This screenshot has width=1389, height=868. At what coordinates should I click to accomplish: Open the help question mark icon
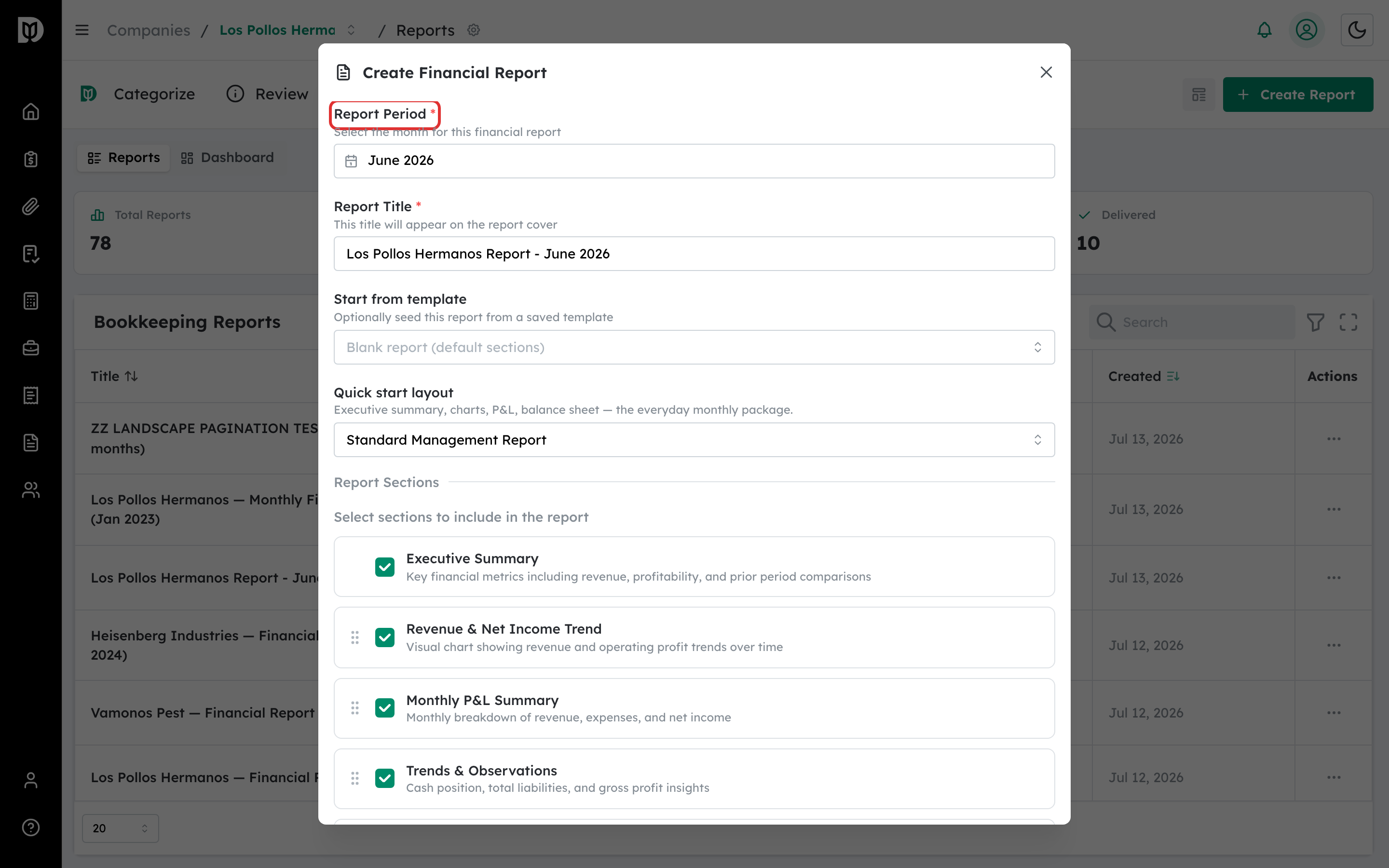click(x=31, y=827)
